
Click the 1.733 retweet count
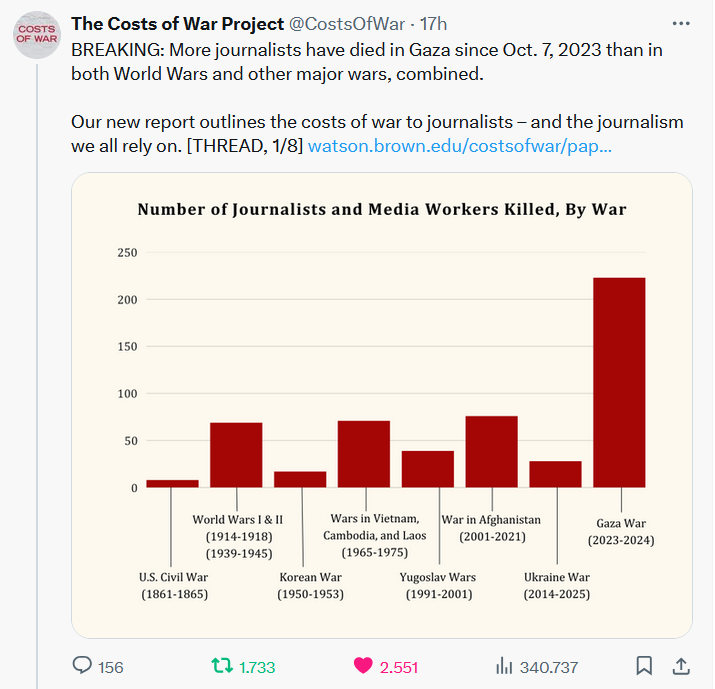pyautogui.click(x=257, y=667)
